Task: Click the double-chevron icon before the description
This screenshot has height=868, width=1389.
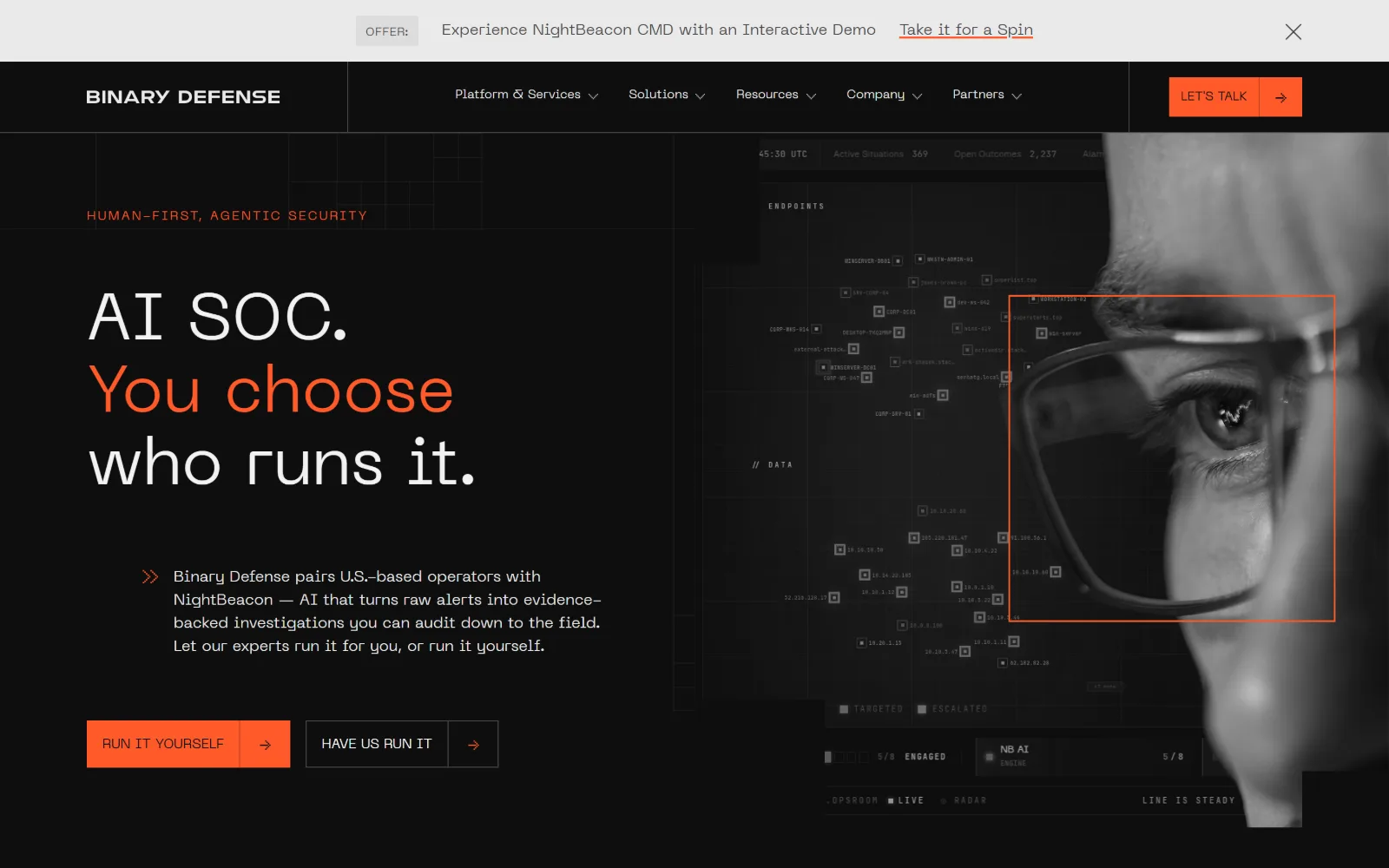Action: [x=150, y=576]
